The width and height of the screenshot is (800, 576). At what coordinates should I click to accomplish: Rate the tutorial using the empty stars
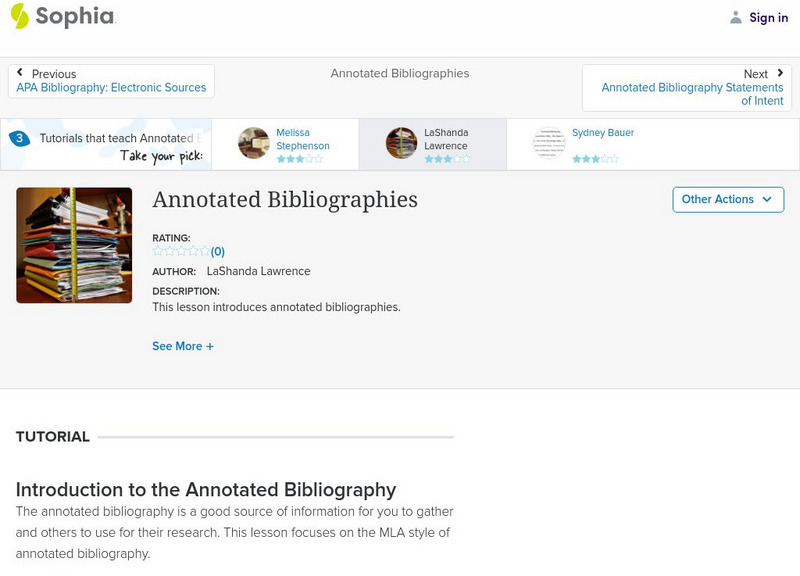click(x=181, y=252)
